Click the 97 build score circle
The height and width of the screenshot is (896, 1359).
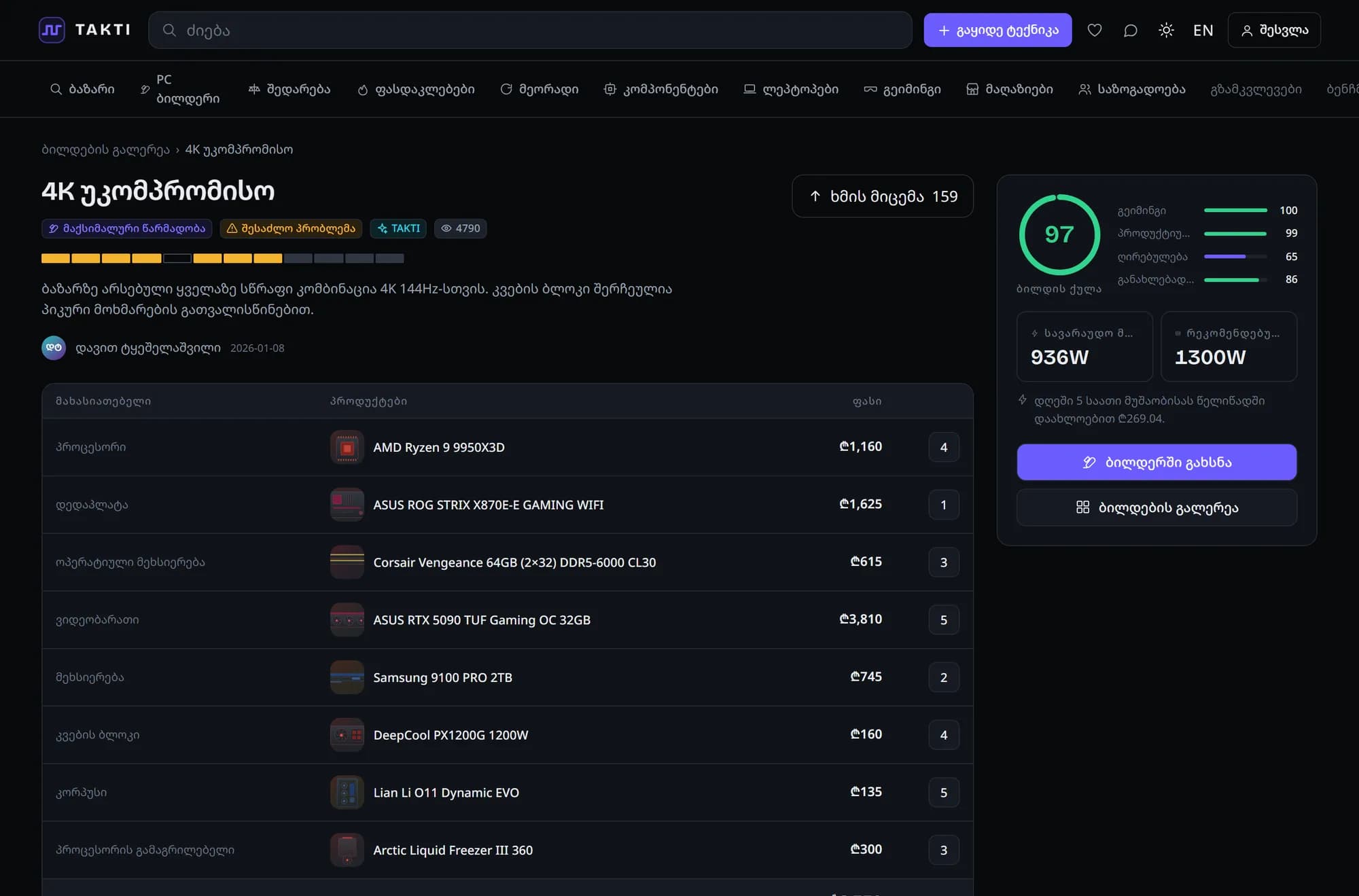pyautogui.click(x=1059, y=234)
